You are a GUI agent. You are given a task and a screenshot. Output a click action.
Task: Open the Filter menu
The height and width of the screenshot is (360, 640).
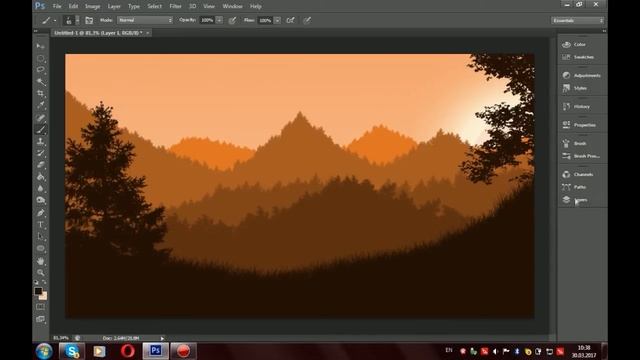pos(175,6)
